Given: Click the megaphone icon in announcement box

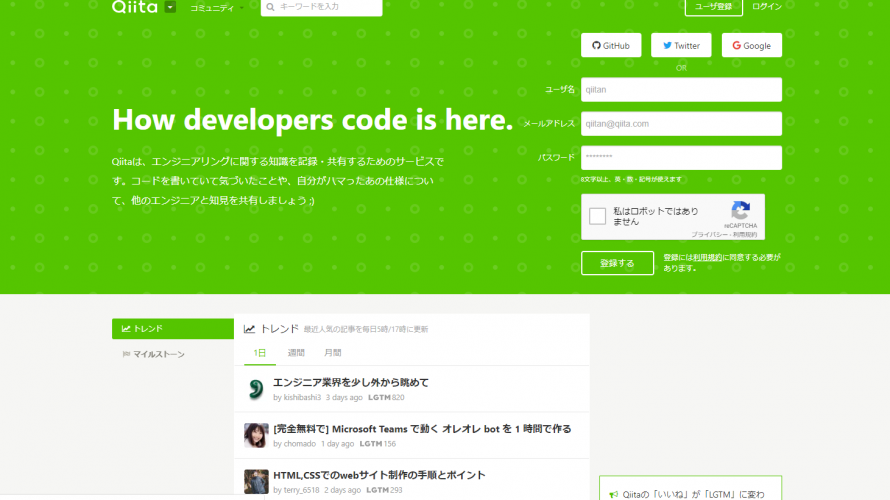Looking at the screenshot, I should 613,495.
